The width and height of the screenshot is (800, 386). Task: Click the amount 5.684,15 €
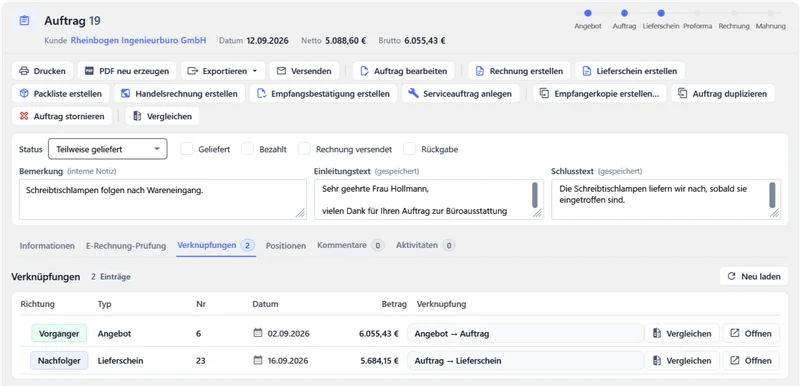pyautogui.click(x=379, y=361)
